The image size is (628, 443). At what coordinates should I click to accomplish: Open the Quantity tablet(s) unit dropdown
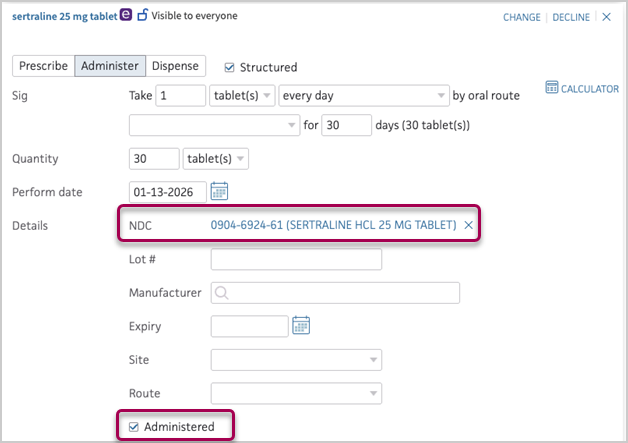(215, 159)
